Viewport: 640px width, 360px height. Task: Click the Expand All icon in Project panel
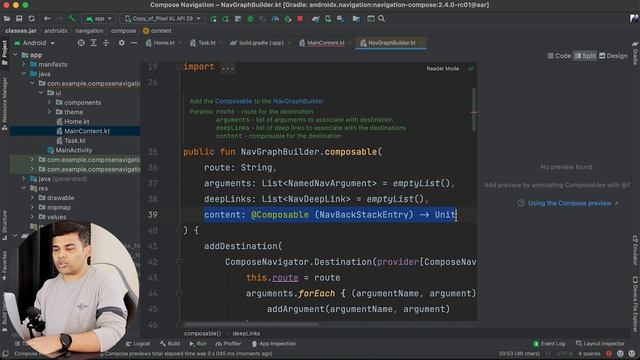point(93,43)
